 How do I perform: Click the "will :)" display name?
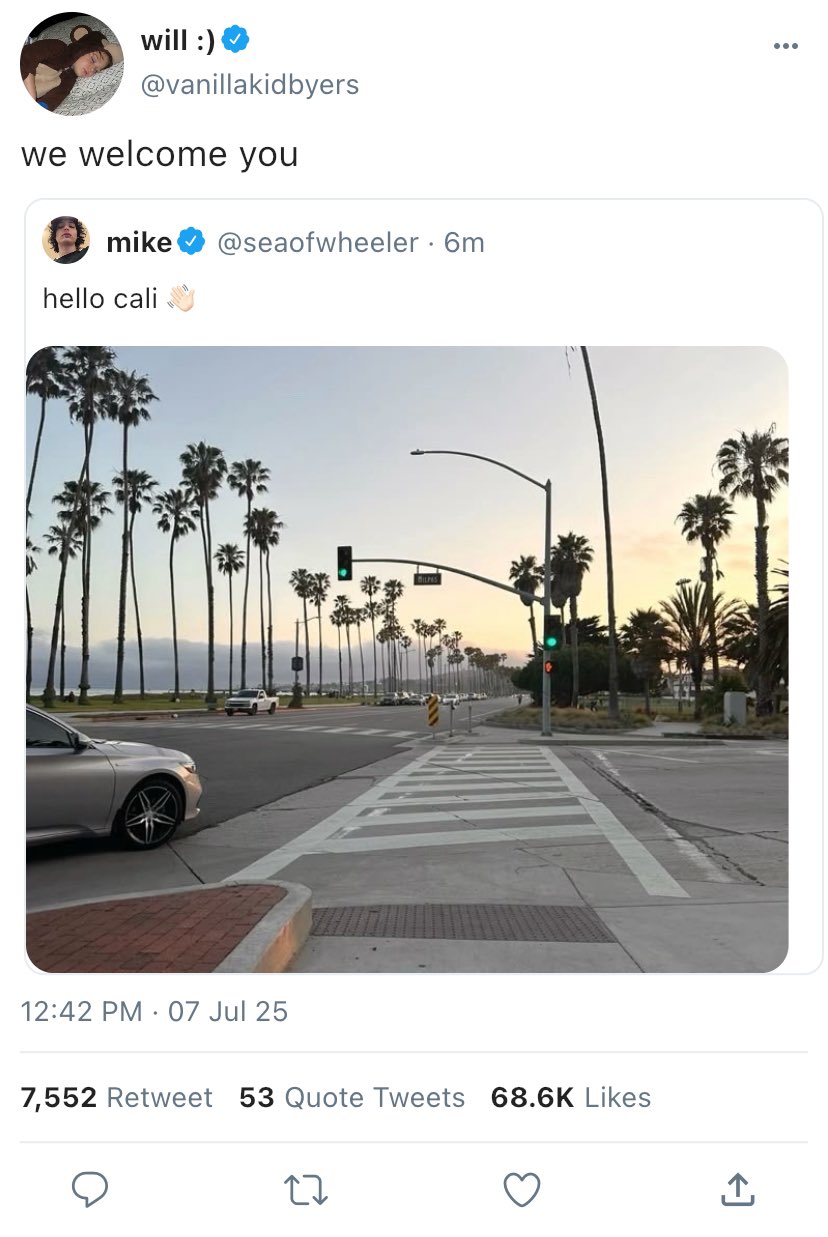(177, 40)
